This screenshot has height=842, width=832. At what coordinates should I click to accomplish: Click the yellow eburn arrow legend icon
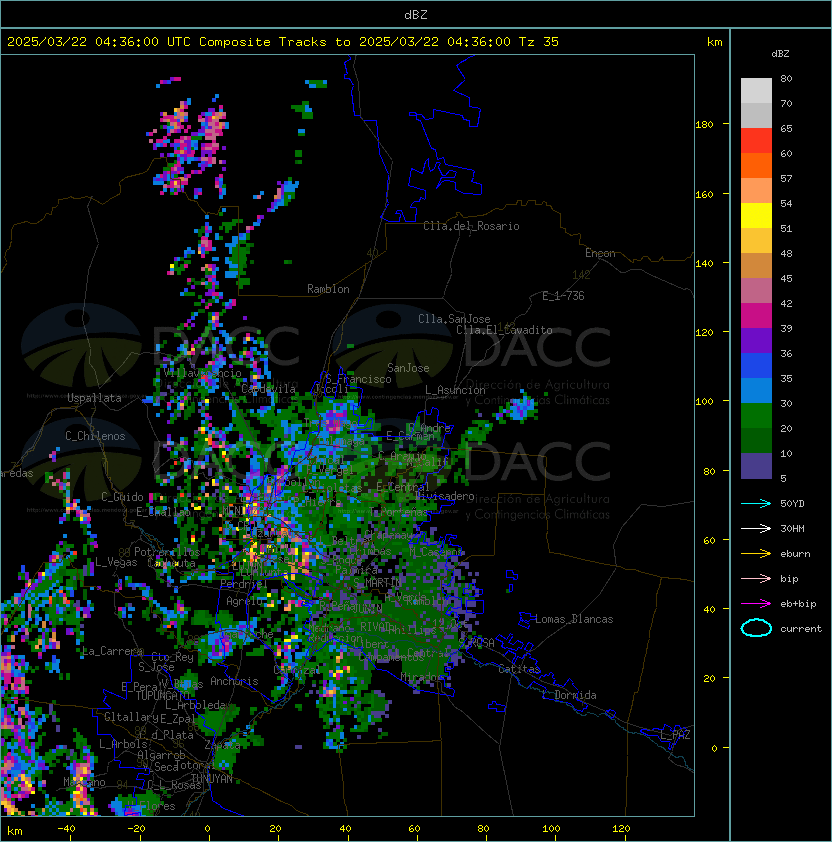tap(756, 554)
